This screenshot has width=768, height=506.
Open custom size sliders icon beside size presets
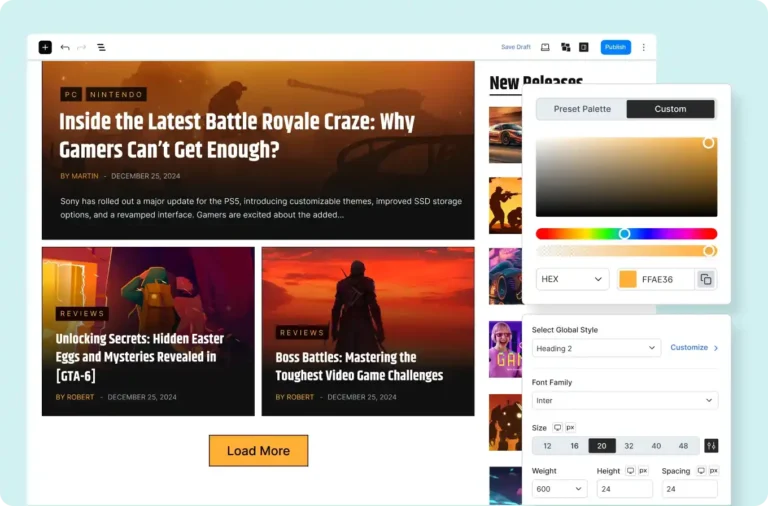click(x=711, y=446)
